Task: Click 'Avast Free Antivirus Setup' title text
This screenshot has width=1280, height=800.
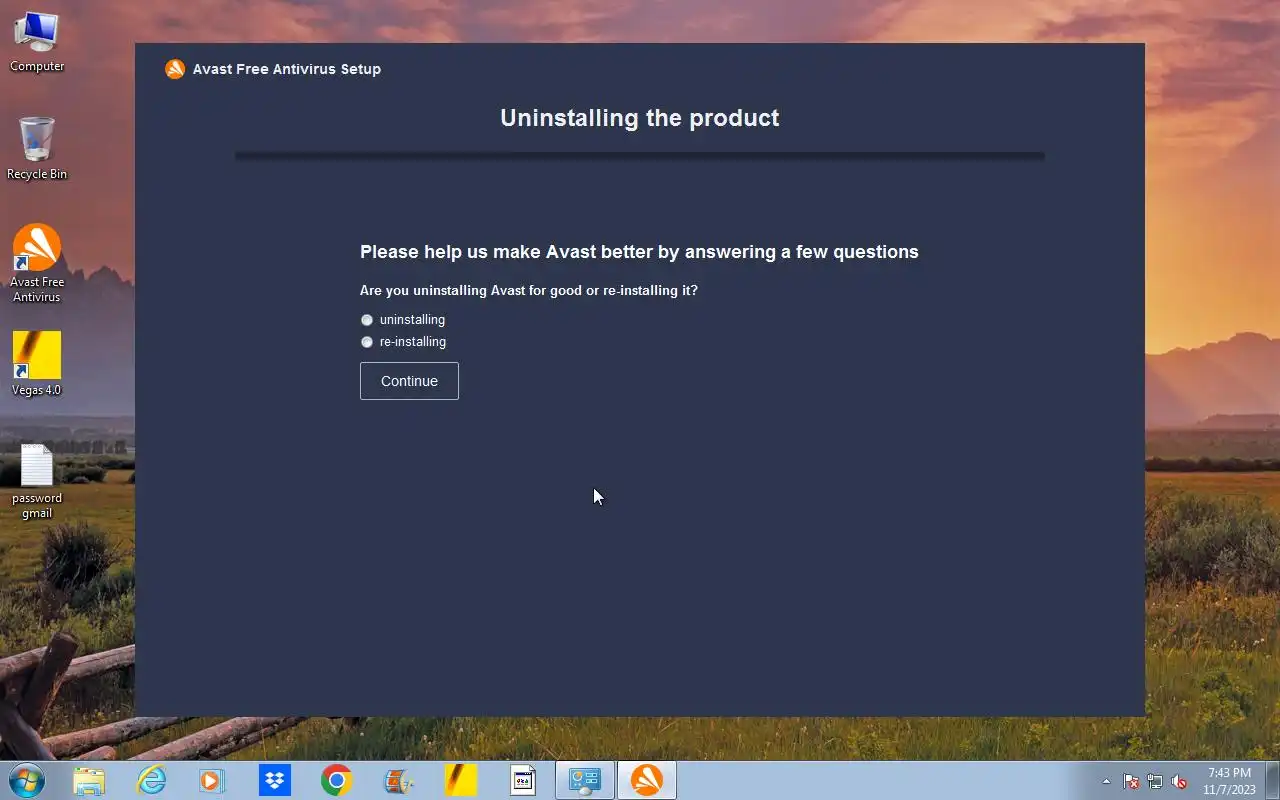Action: [x=287, y=69]
